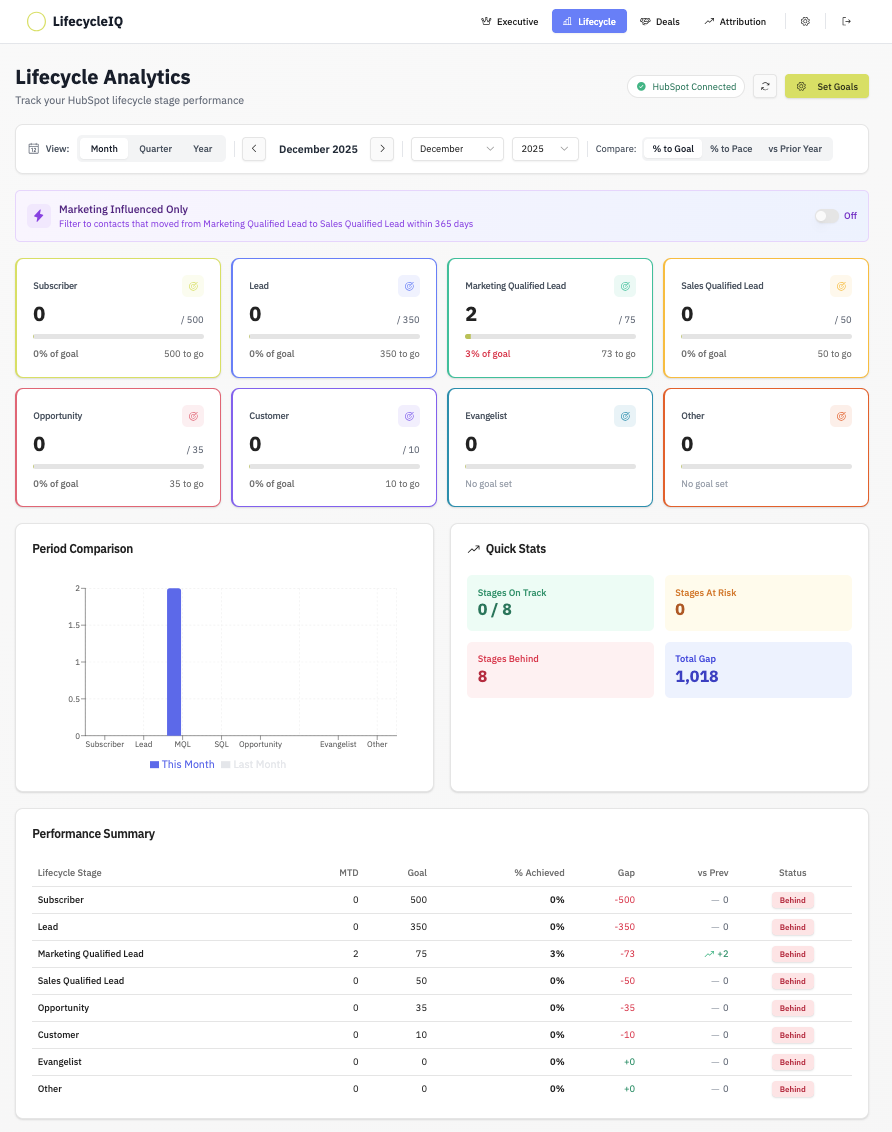Image resolution: width=892 pixels, height=1132 pixels.
Task: Click the Opportunity card goal target icon
Action: 193,416
